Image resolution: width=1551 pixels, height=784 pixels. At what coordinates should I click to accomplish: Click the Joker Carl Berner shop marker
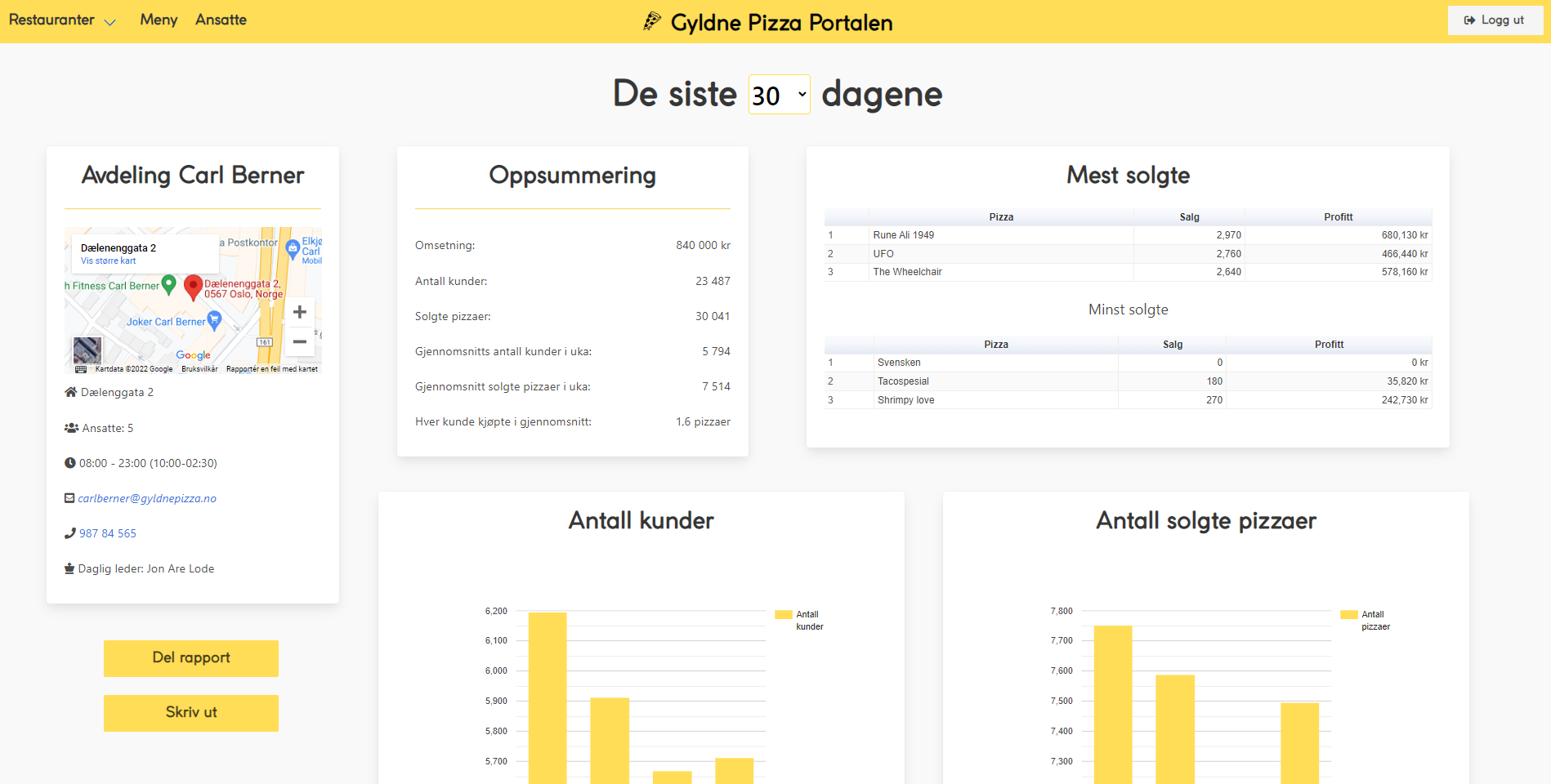click(x=214, y=320)
